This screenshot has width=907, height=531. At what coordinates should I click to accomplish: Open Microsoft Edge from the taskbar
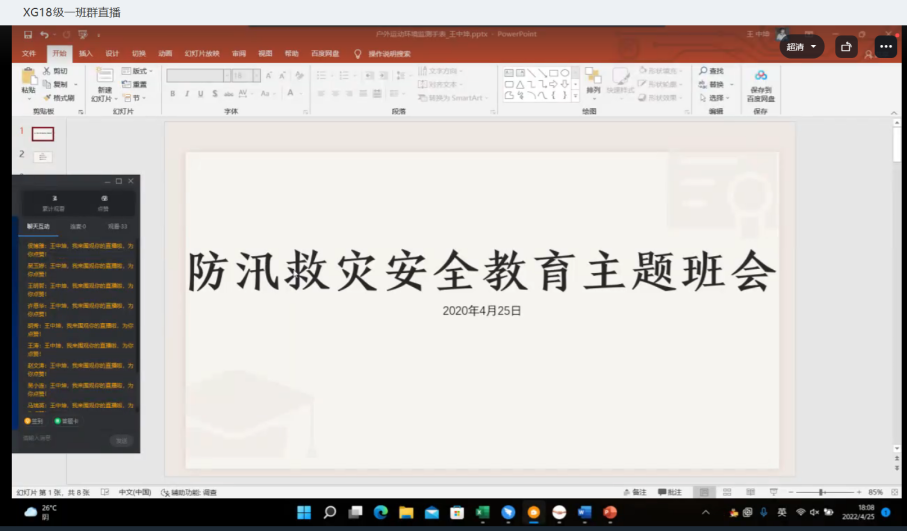[x=381, y=513]
